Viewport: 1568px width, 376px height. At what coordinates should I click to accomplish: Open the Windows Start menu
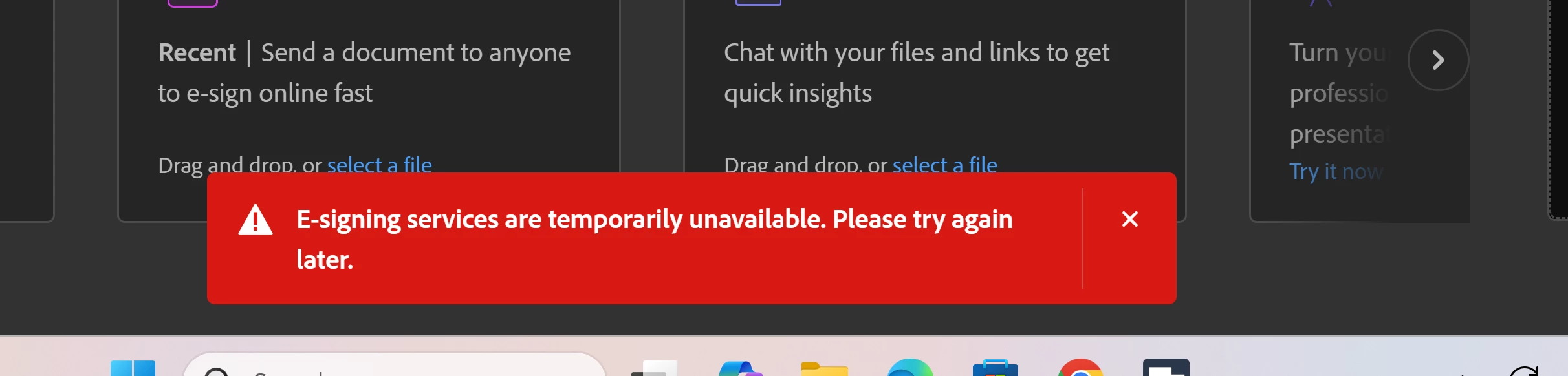pyautogui.click(x=133, y=368)
